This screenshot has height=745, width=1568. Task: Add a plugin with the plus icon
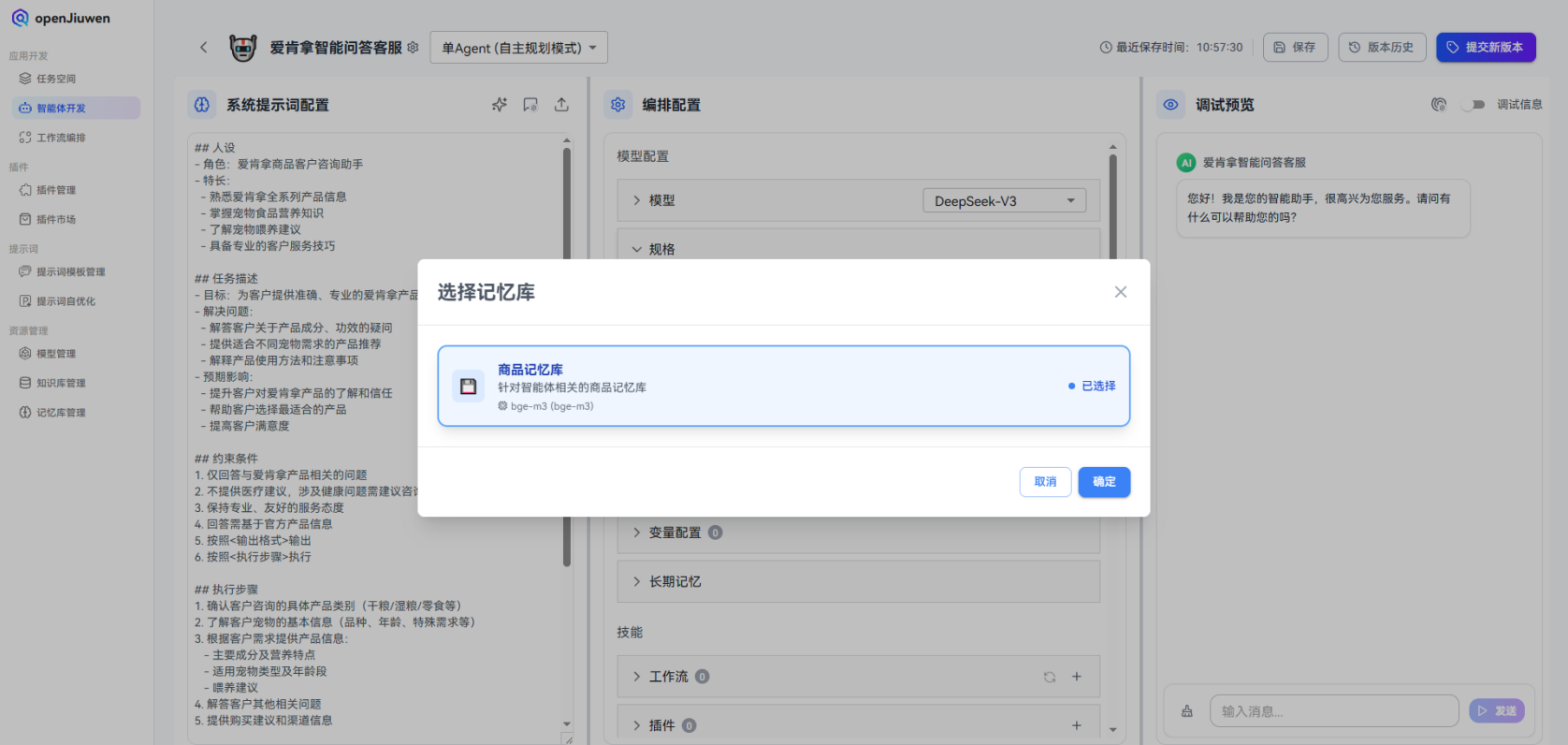point(1077,725)
